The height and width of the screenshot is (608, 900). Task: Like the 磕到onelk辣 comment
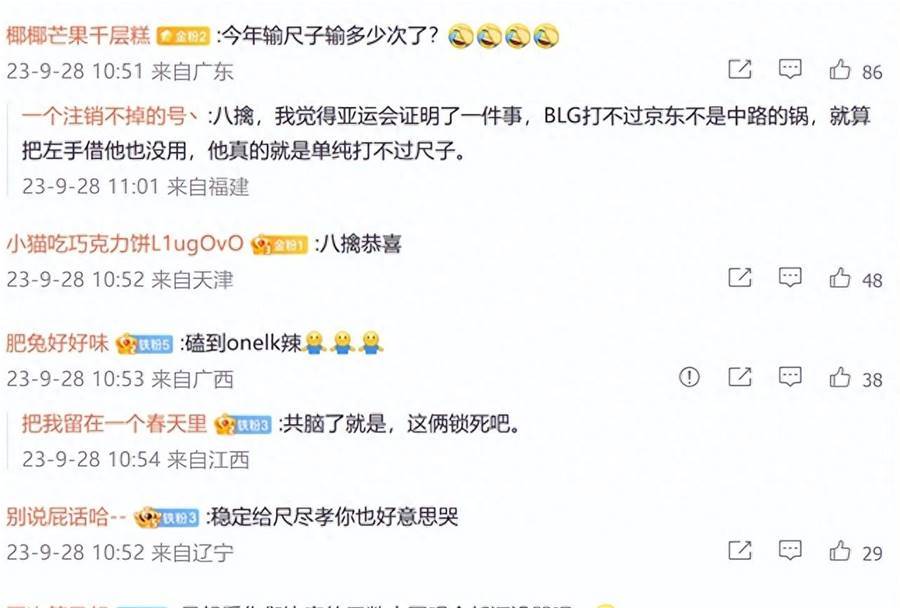[x=840, y=377]
